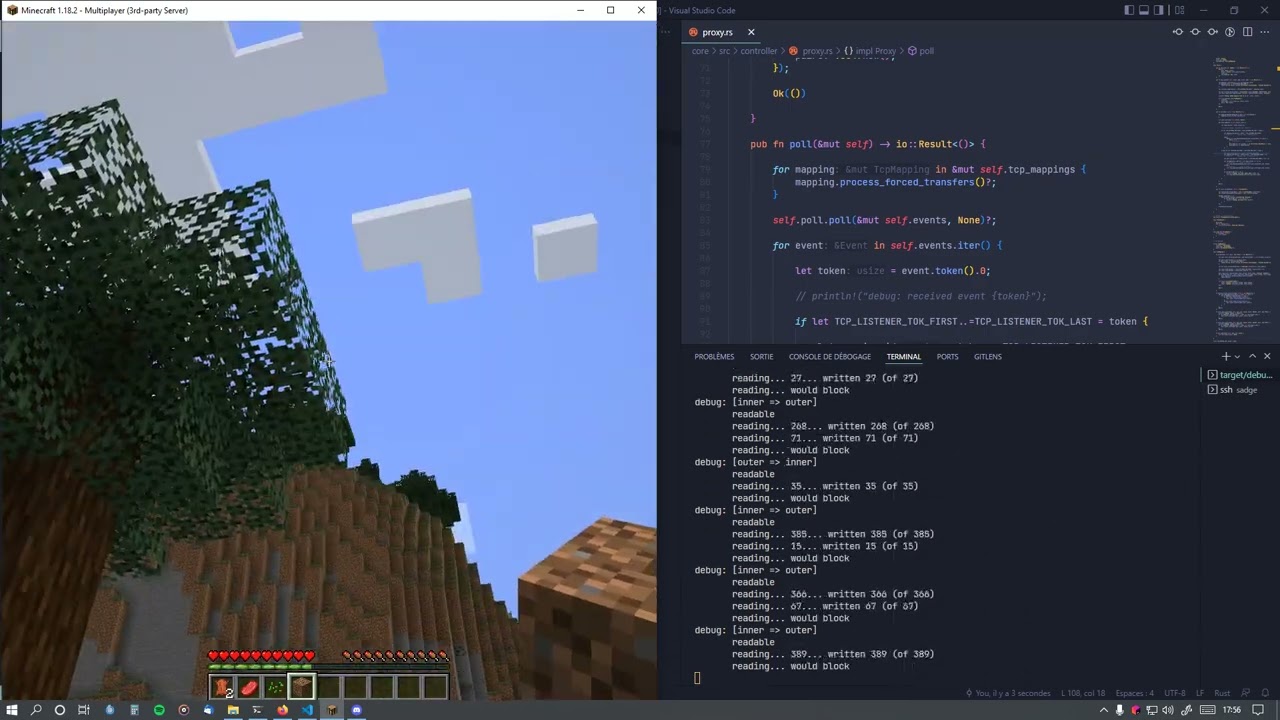Click the 'L 108, col 18' status item

tap(1083, 693)
